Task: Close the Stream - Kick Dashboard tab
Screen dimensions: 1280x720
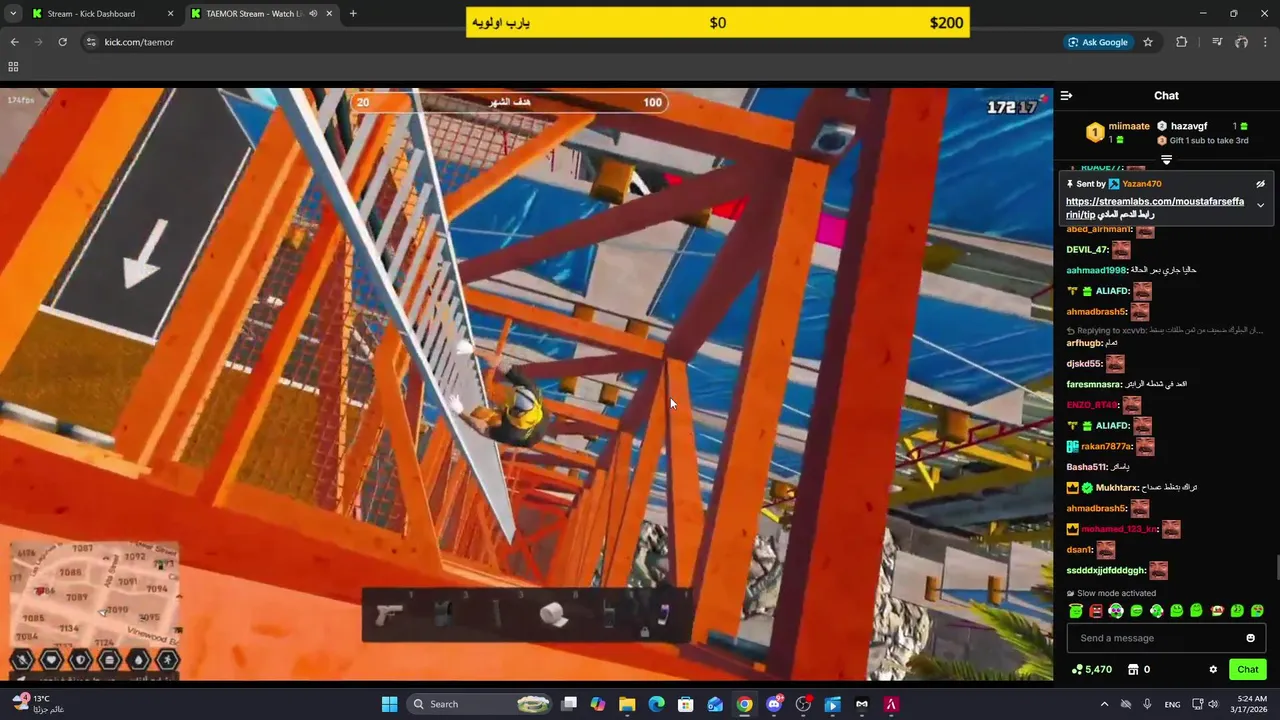Action: (170, 14)
